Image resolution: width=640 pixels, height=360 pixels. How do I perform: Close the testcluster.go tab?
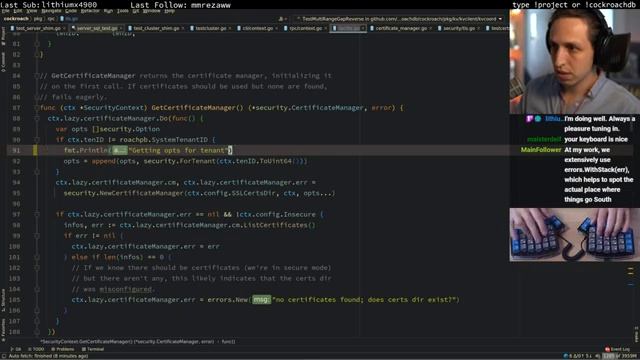[x=230, y=28]
